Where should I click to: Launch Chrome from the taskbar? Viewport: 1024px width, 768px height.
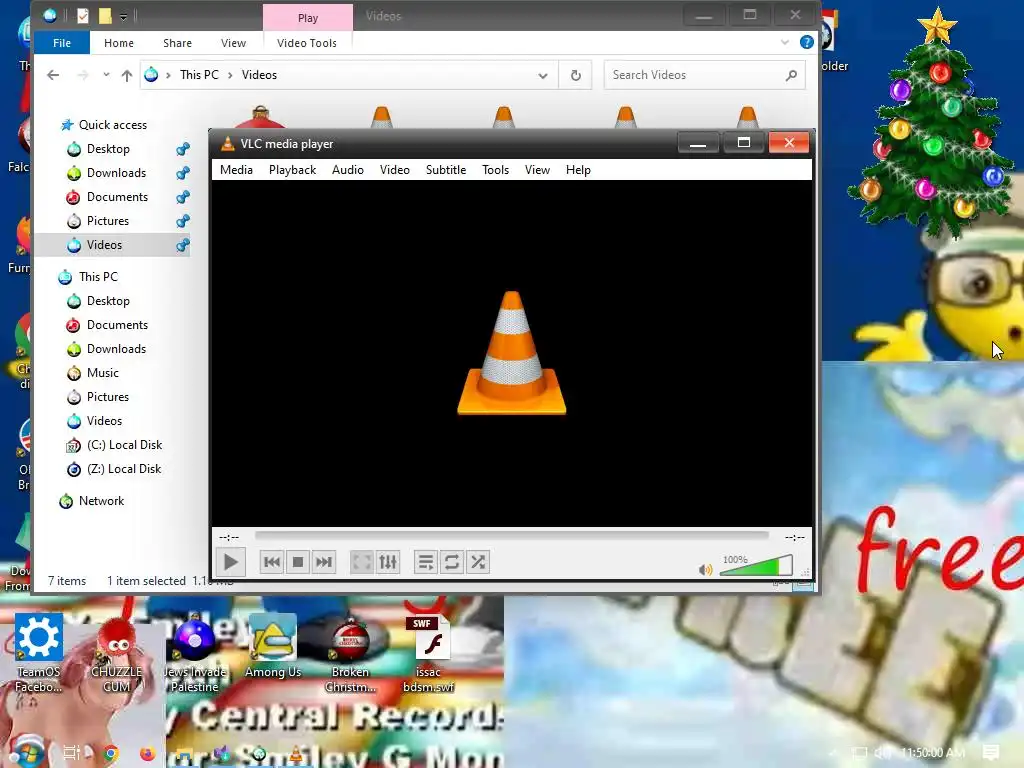coord(111,753)
